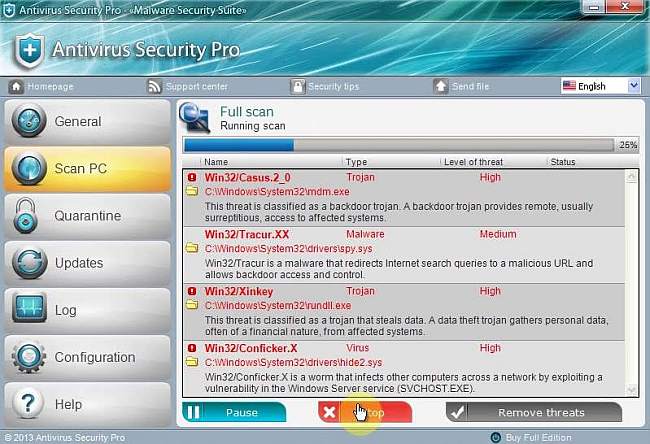
Task: Click the Security tips padlock icon
Action: pyautogui.click(x=298, y=87)
